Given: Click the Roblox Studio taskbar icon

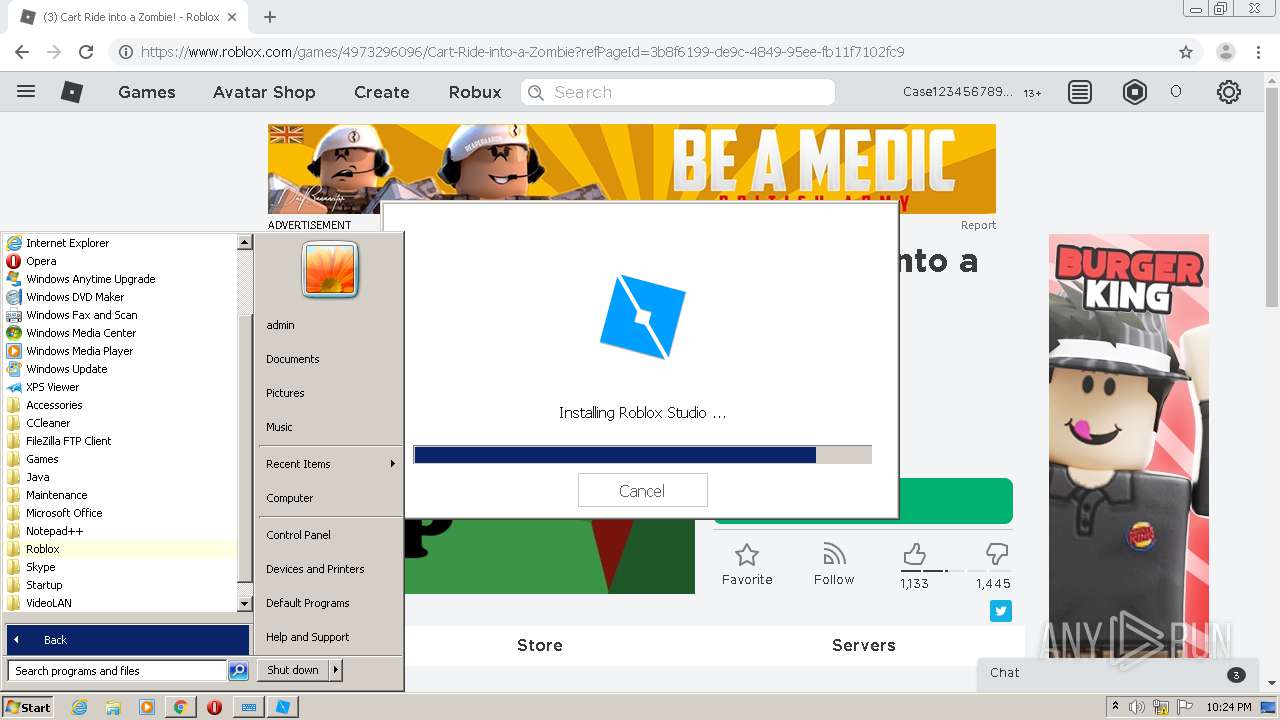Looking at the screenshot, I should click(283, 707).
